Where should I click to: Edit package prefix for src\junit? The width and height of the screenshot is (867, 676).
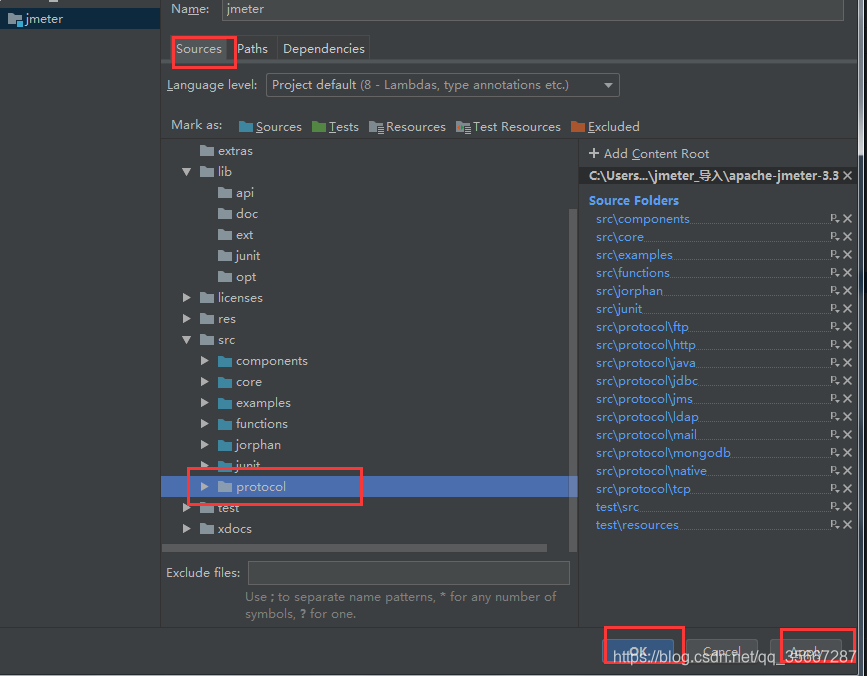(835, 308)
